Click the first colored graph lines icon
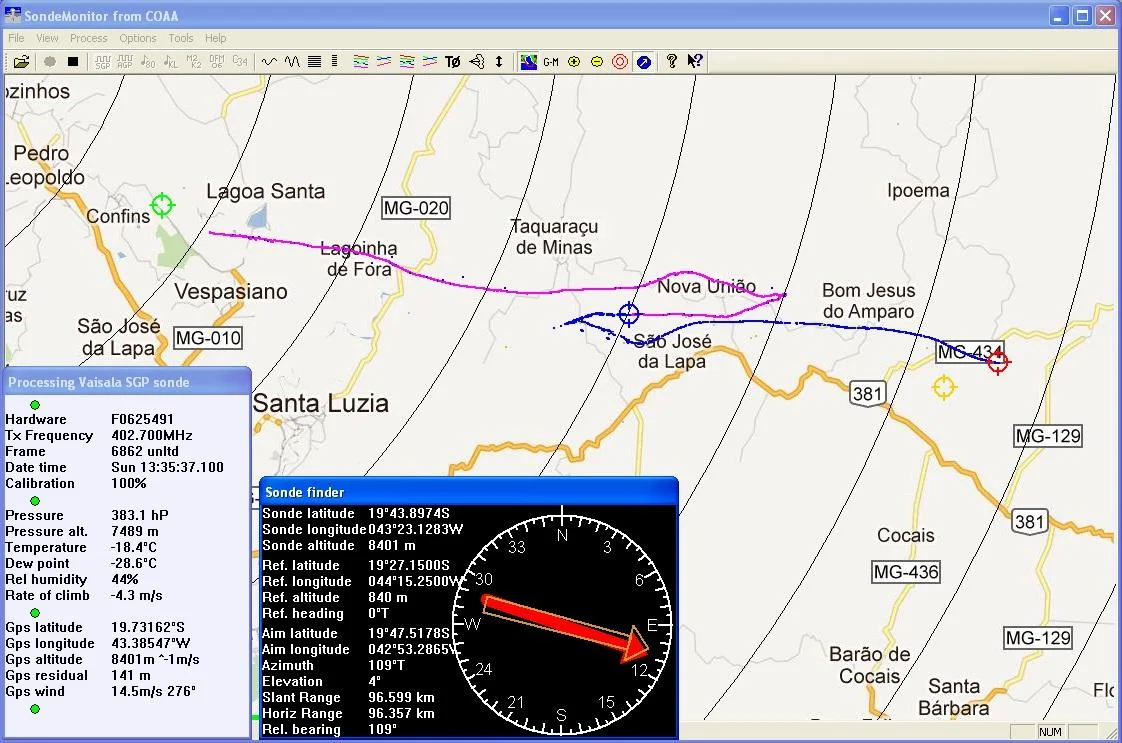The image size is (1122, 743). [361, 62]
